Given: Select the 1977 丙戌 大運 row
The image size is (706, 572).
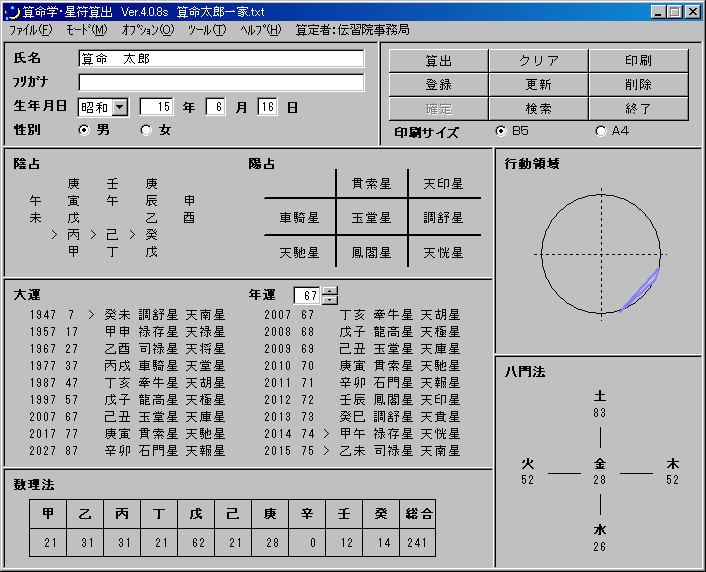Looking at the screenshot, I should (x=127, y=366).
